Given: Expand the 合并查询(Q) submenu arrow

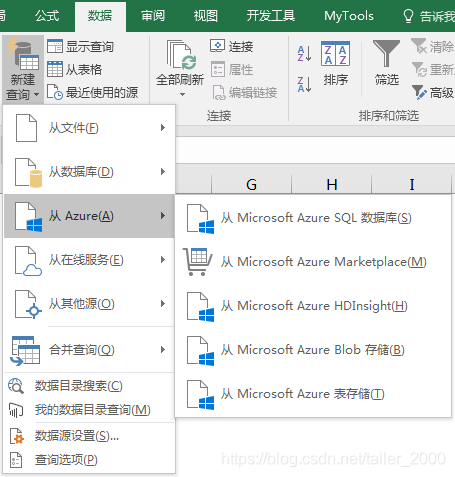Looking at the screenshot, I should pyautogui.click(x=163, y=350).
